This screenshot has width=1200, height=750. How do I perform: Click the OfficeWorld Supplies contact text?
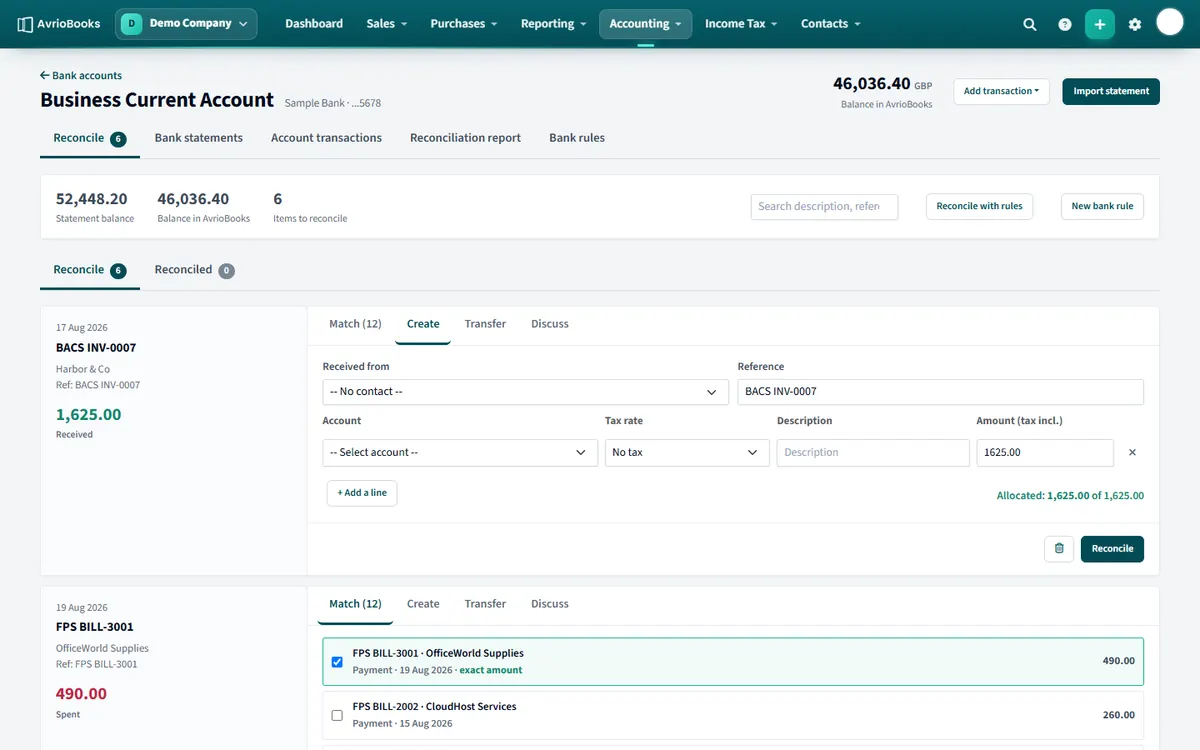point(102,648)
